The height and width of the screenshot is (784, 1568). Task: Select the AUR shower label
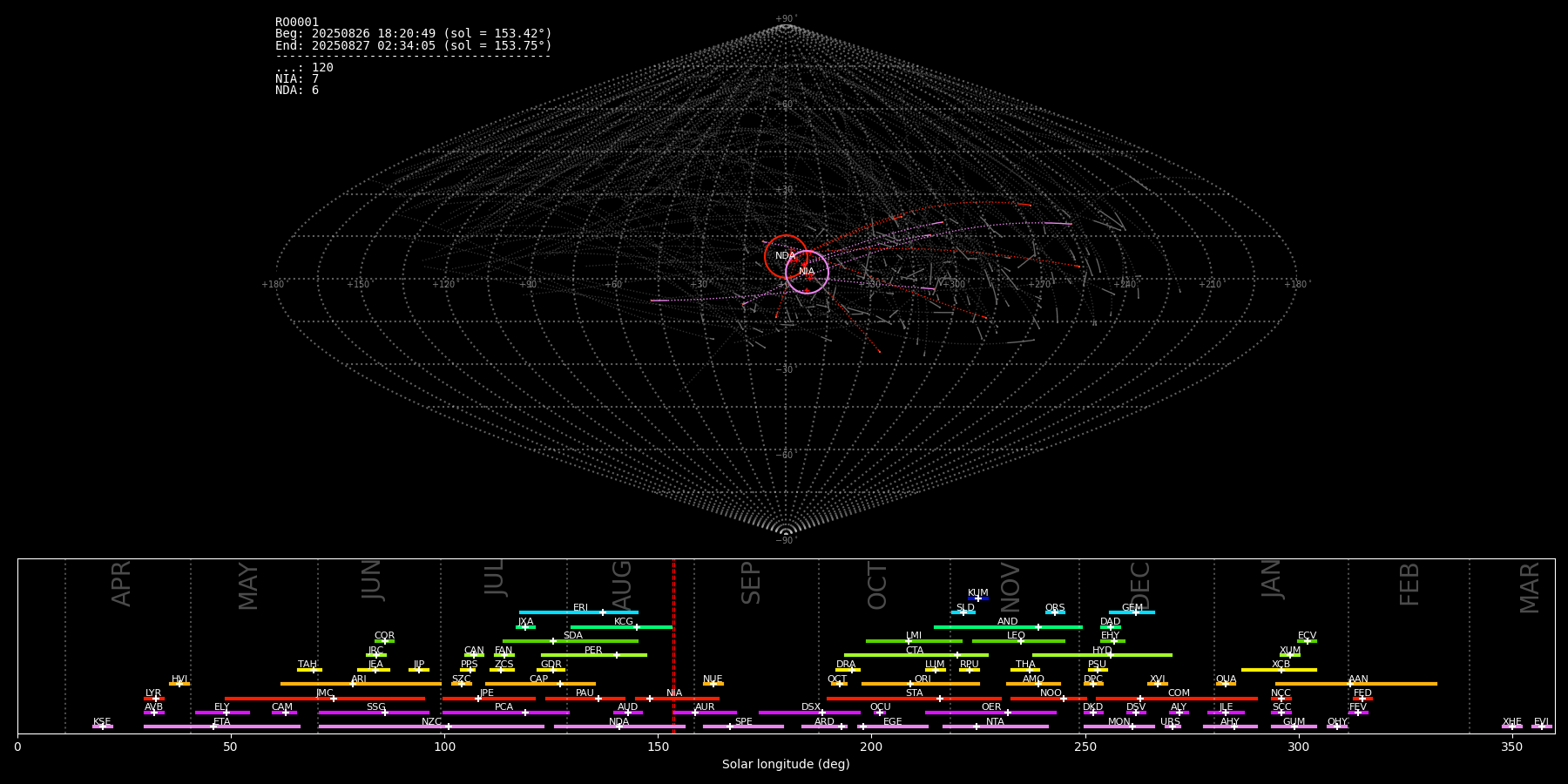tap(705, 707)
